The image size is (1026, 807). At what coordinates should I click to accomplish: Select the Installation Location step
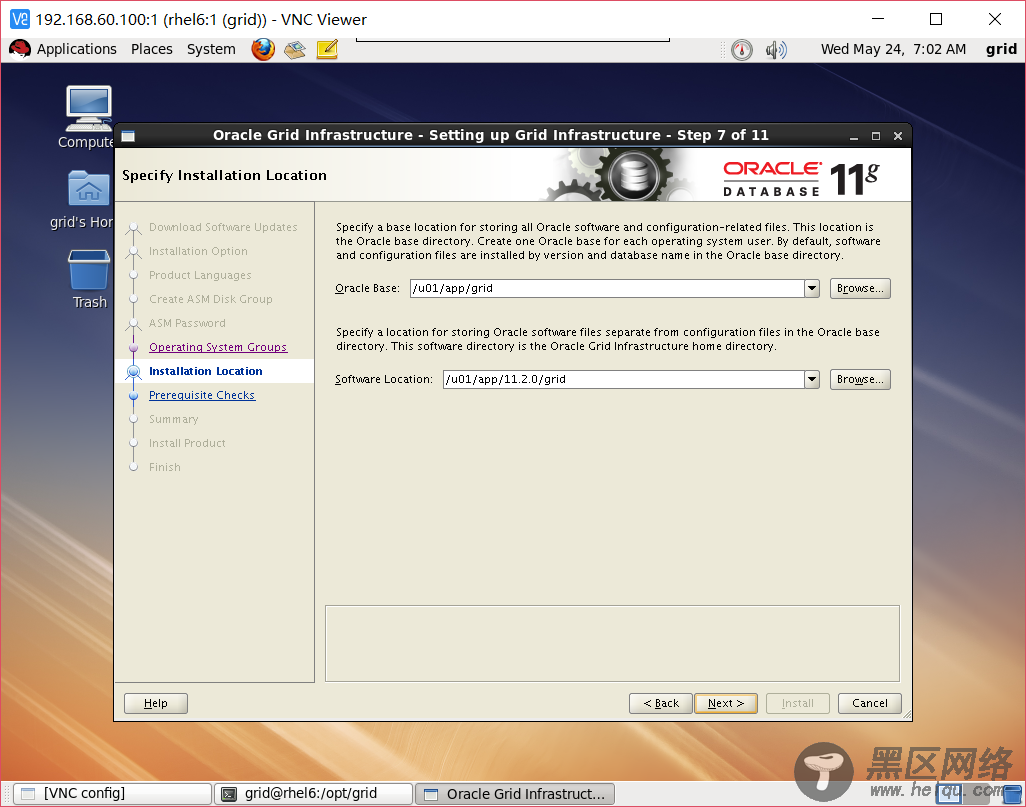(x=205, y=370)
